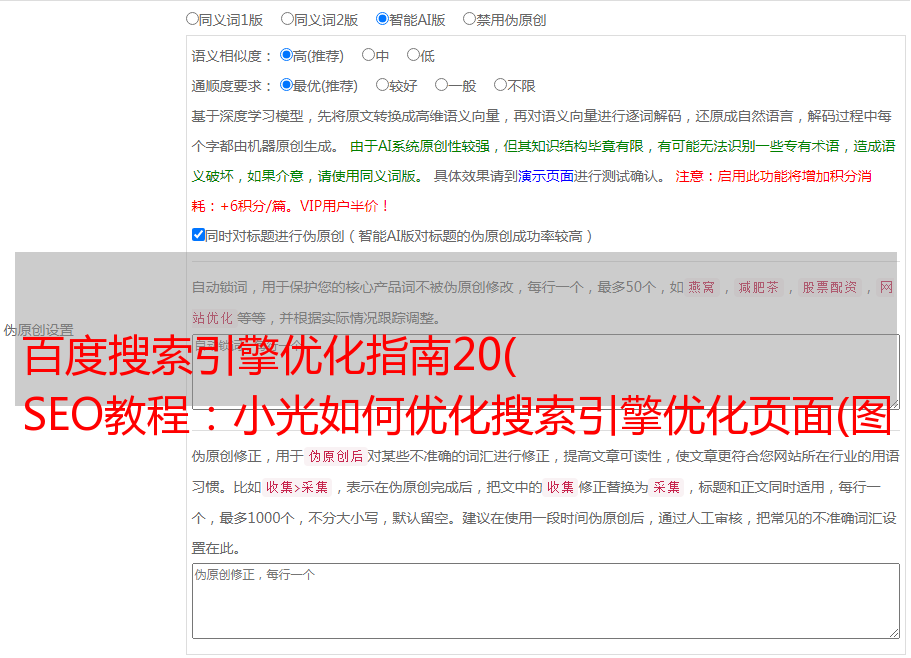Click the 通顺度要求 label

tap(232, 86)
